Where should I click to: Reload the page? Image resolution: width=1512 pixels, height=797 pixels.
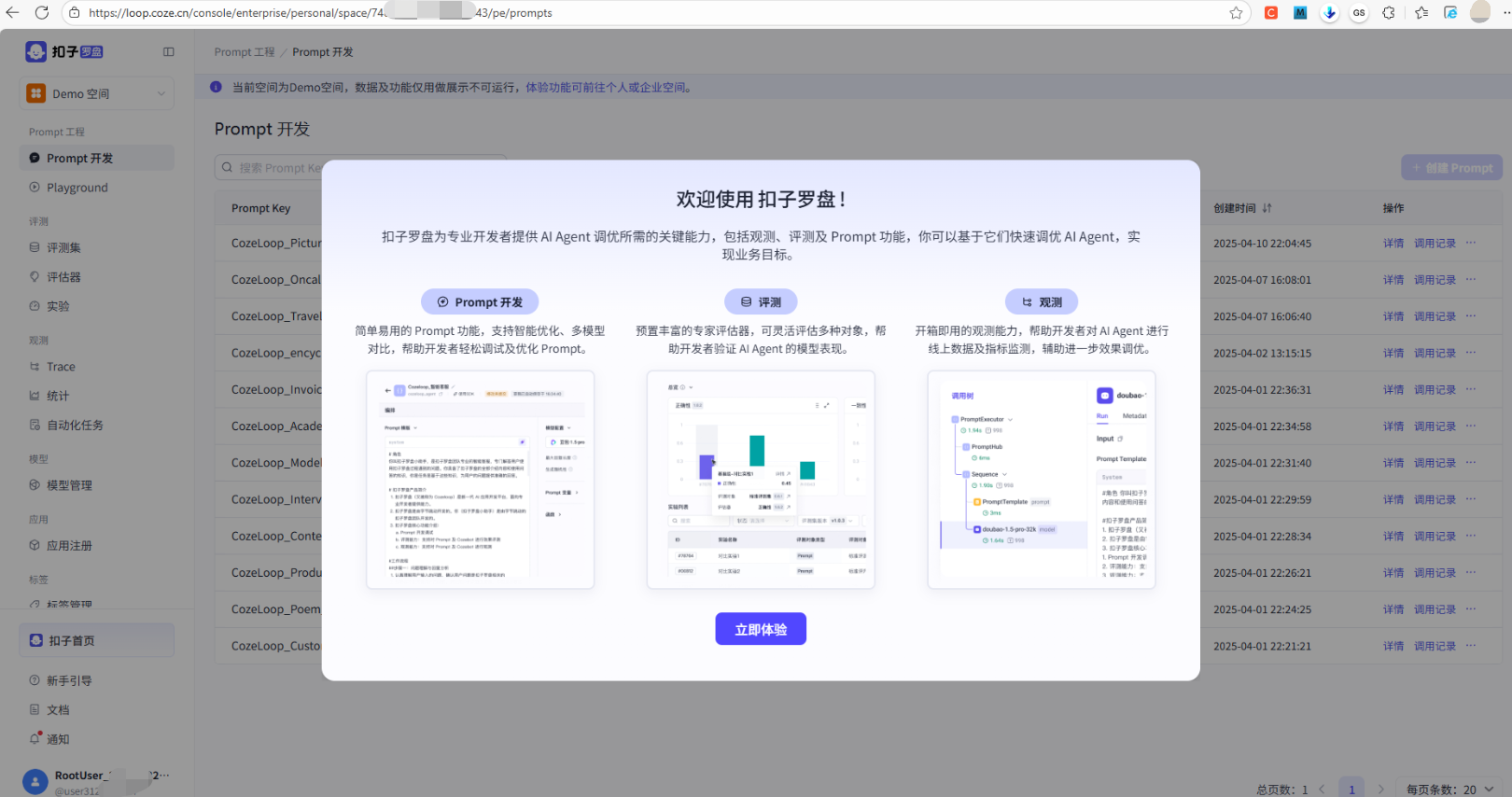coord(42,12)
